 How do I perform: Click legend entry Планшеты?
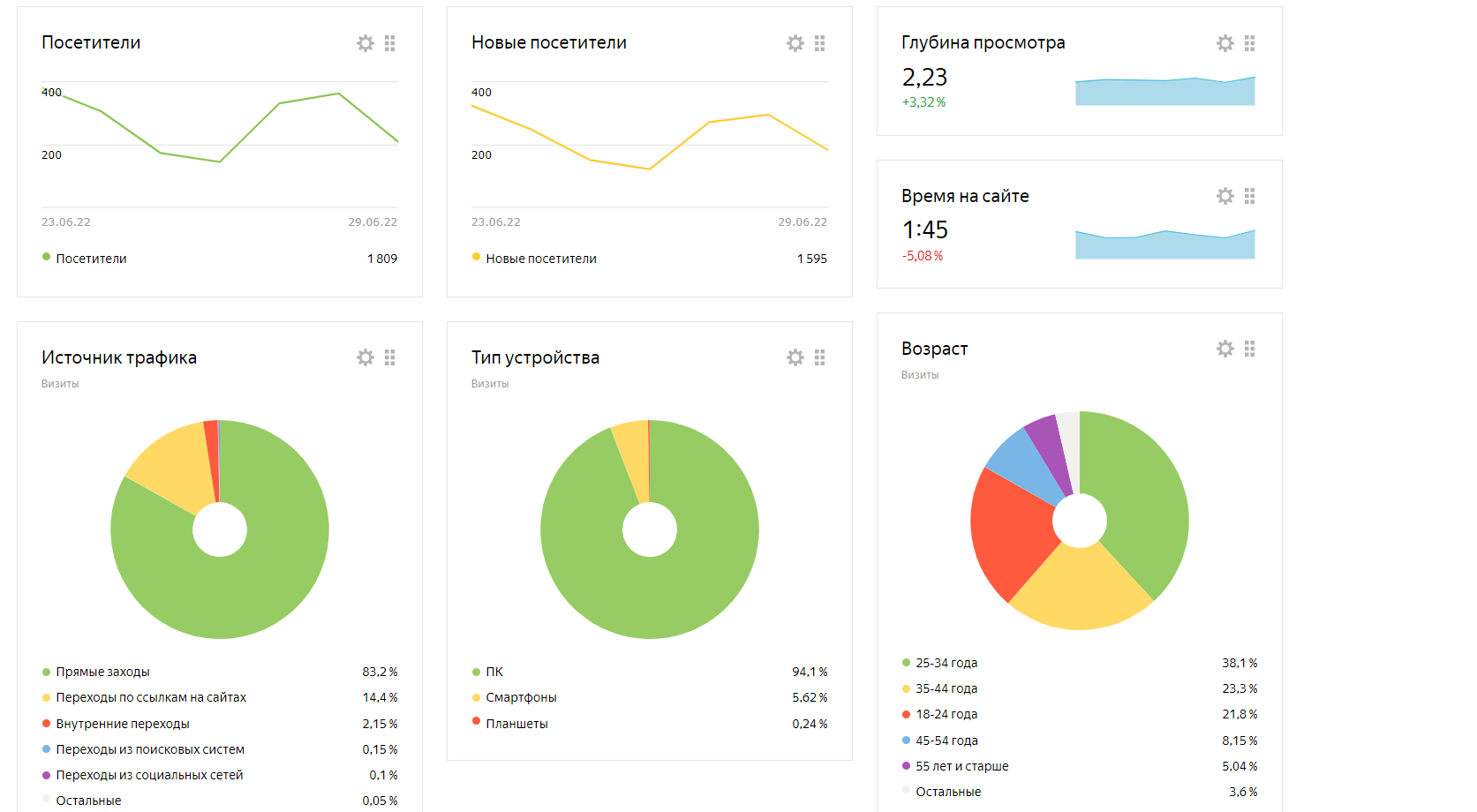[509, 724]
